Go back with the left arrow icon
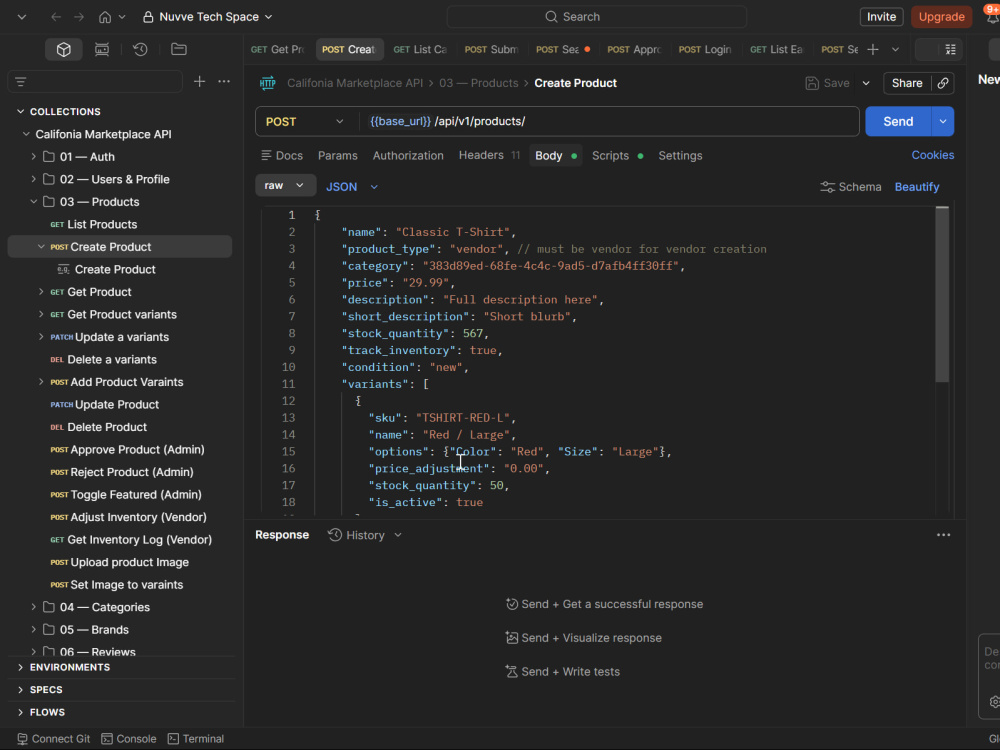The height and width of the screenshot is (750, 1000). [56, 17]
